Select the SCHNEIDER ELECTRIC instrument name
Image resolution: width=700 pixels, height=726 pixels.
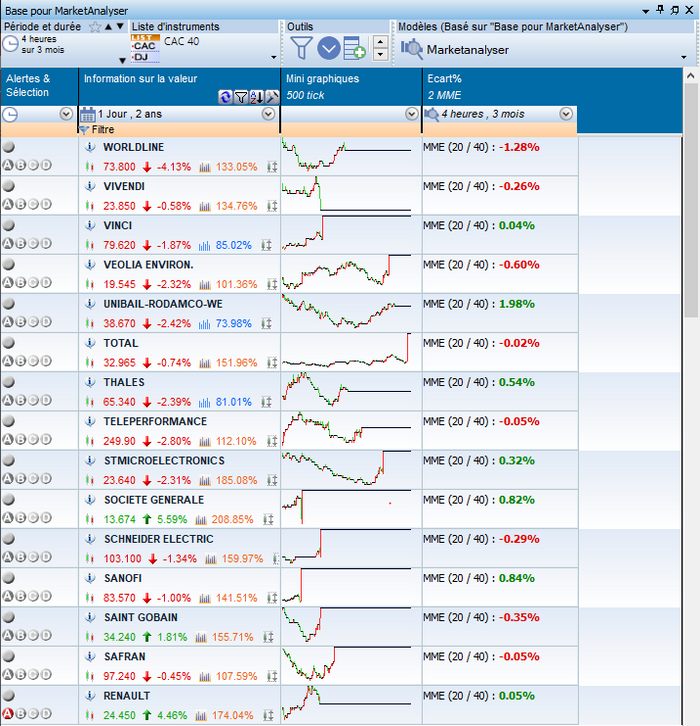point(159,539)
